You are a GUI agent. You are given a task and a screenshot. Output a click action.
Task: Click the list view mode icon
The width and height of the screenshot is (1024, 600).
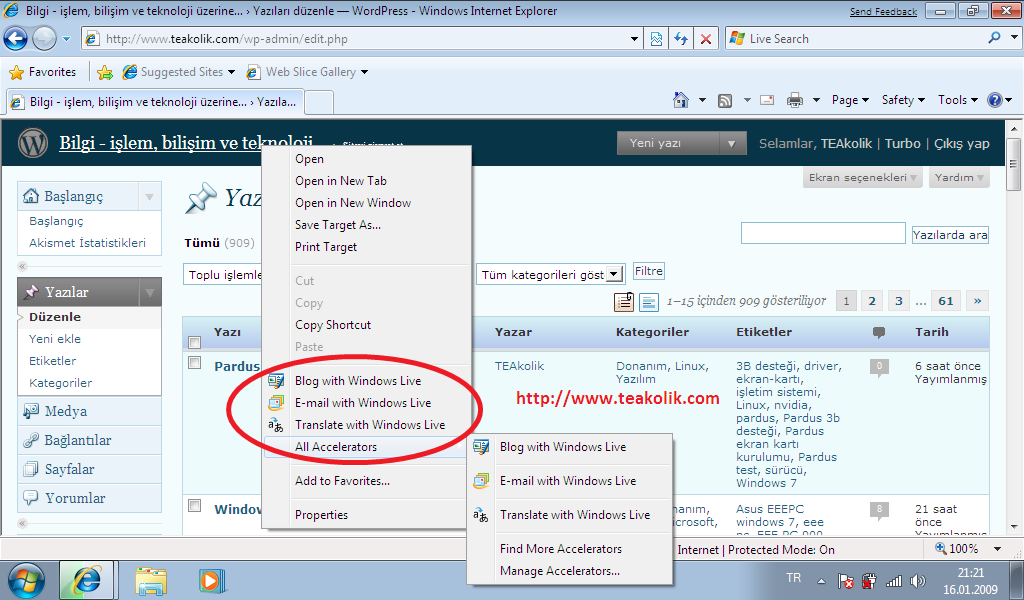tap(624, 301)
